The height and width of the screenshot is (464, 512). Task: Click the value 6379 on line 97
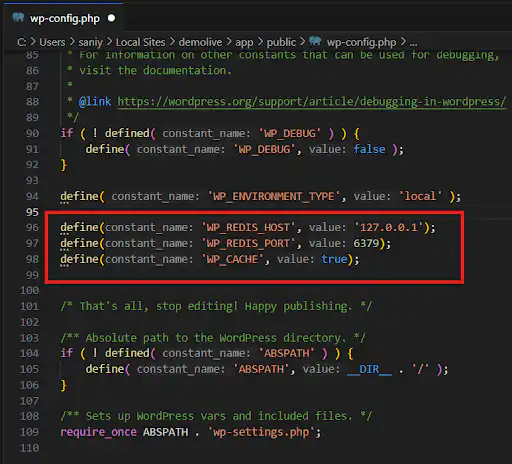pos(366,243)
